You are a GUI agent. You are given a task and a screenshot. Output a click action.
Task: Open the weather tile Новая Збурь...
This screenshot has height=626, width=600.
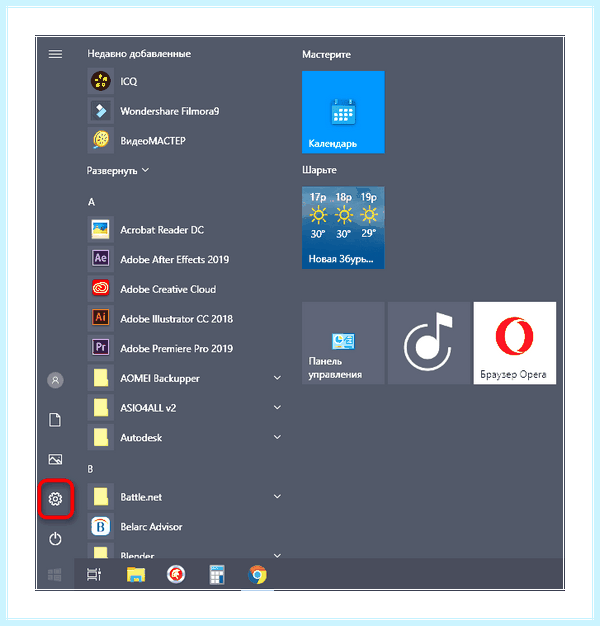[343, 228]
